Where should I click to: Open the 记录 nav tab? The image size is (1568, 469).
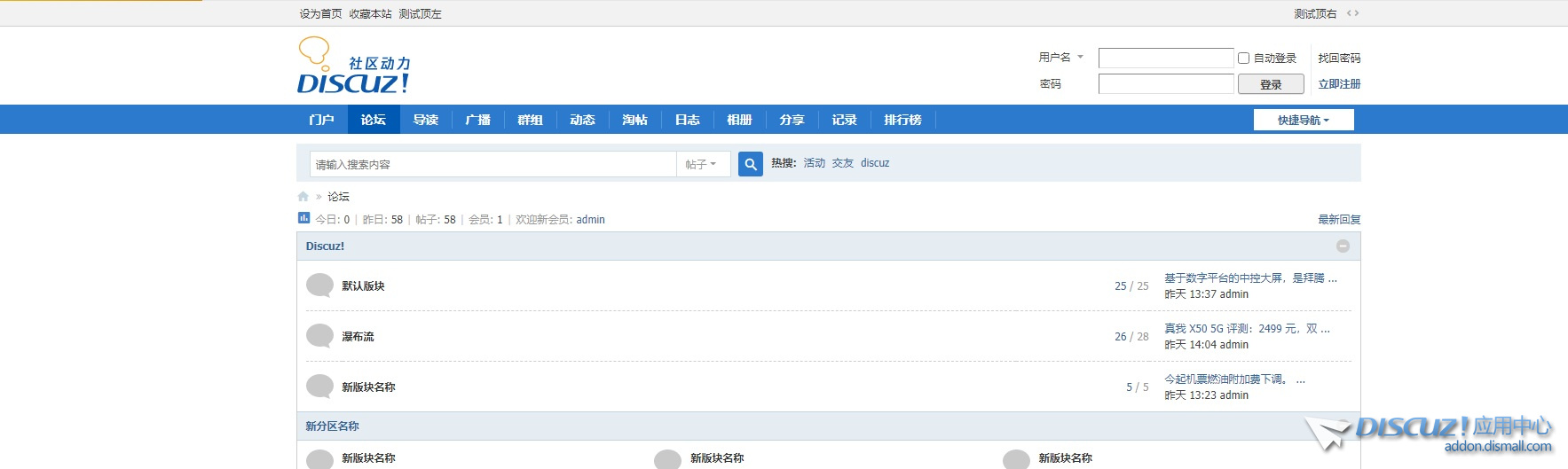(845, 120)
